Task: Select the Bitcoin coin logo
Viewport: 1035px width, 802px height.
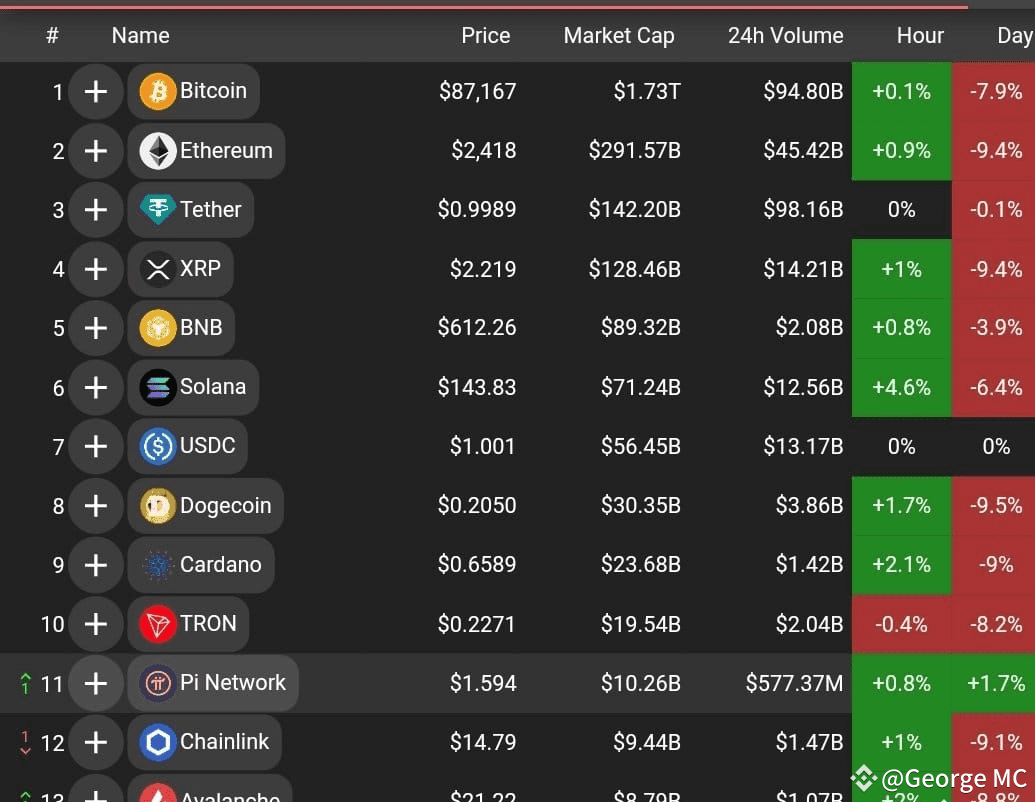Action: click(x=157, y=91)
